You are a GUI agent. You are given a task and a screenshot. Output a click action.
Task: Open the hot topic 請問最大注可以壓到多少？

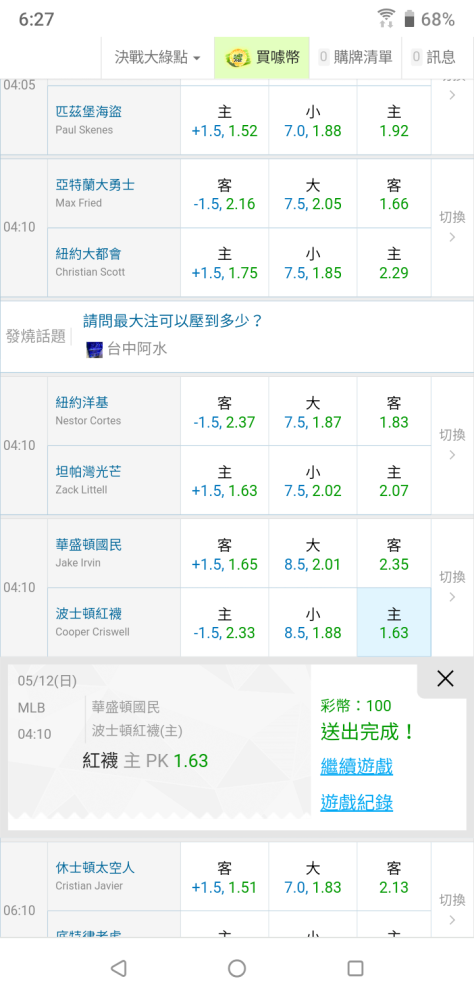coord(173,321)
